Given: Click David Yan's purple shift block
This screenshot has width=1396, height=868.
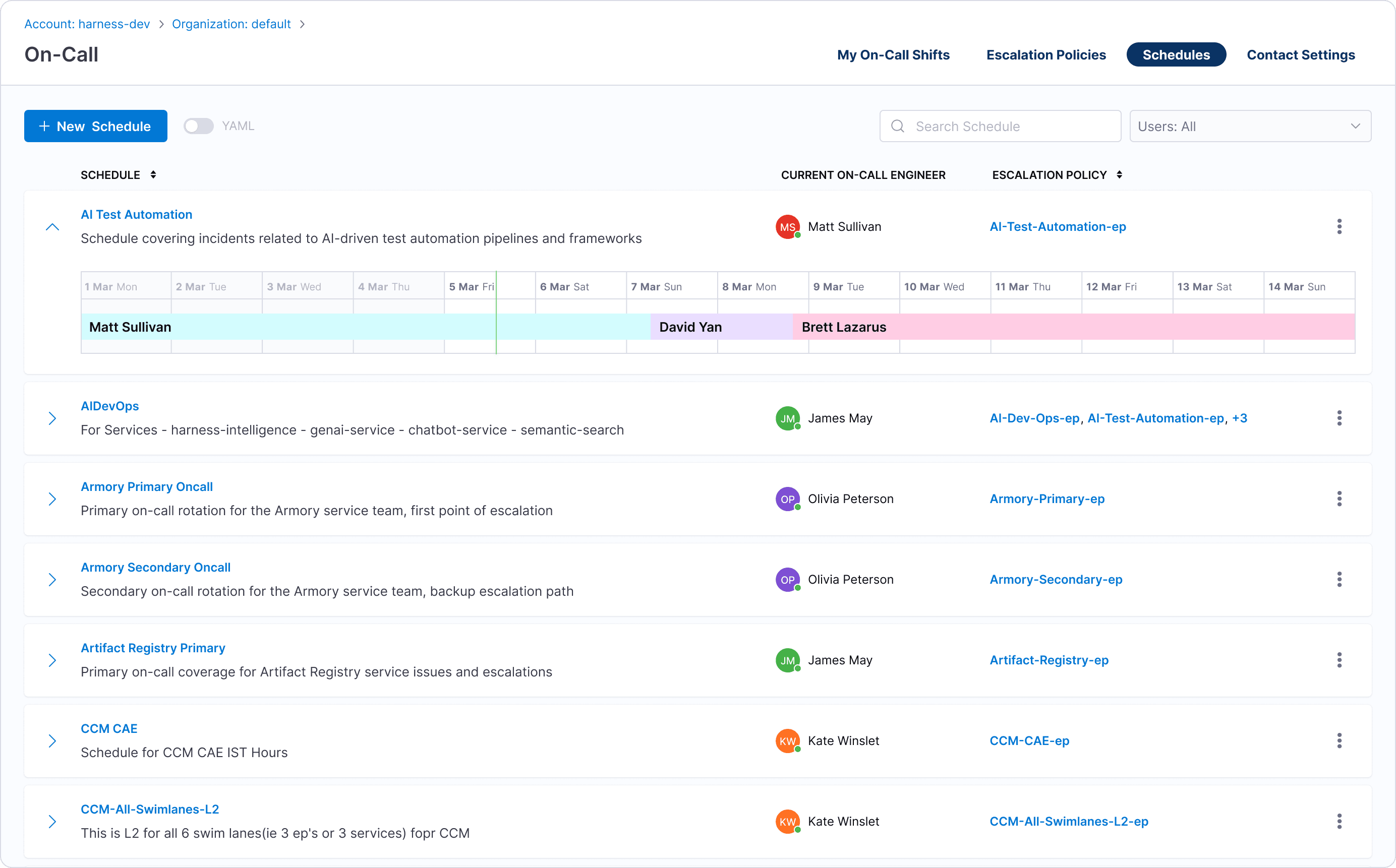Looking at the screenshot, I should (721, 327).
